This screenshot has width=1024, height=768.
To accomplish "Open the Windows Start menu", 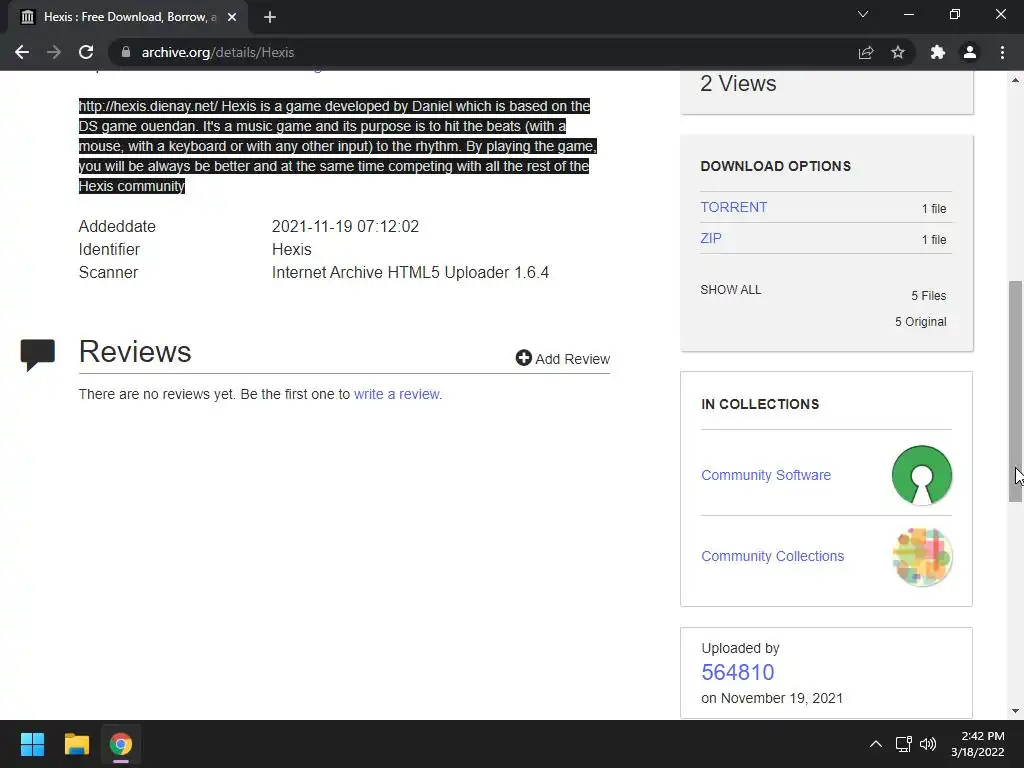I will tap(32, 744).
